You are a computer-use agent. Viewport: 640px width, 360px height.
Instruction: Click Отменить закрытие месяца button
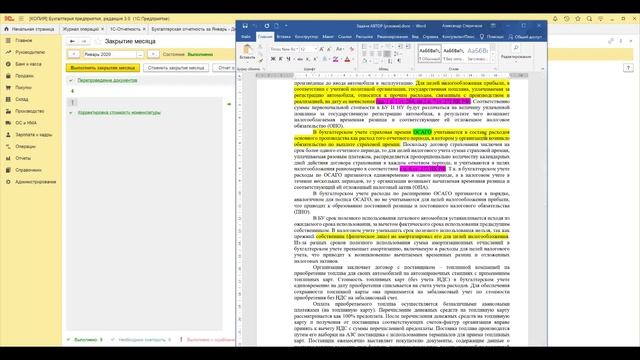click(176, 68)
